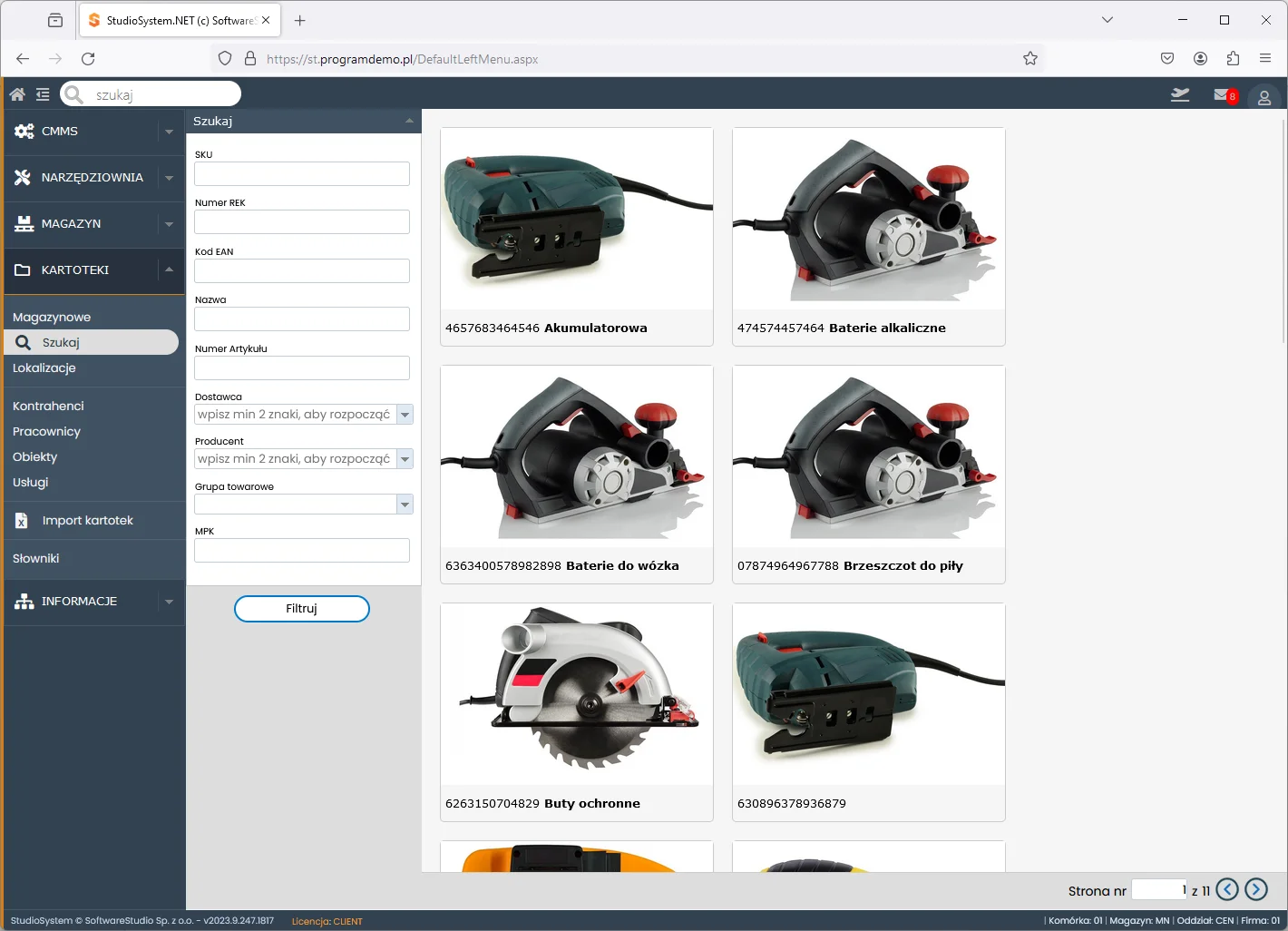Screen dimensions: 1288x931
Task: Expand the CMMS menu section
Action: [x=169, y=132]
